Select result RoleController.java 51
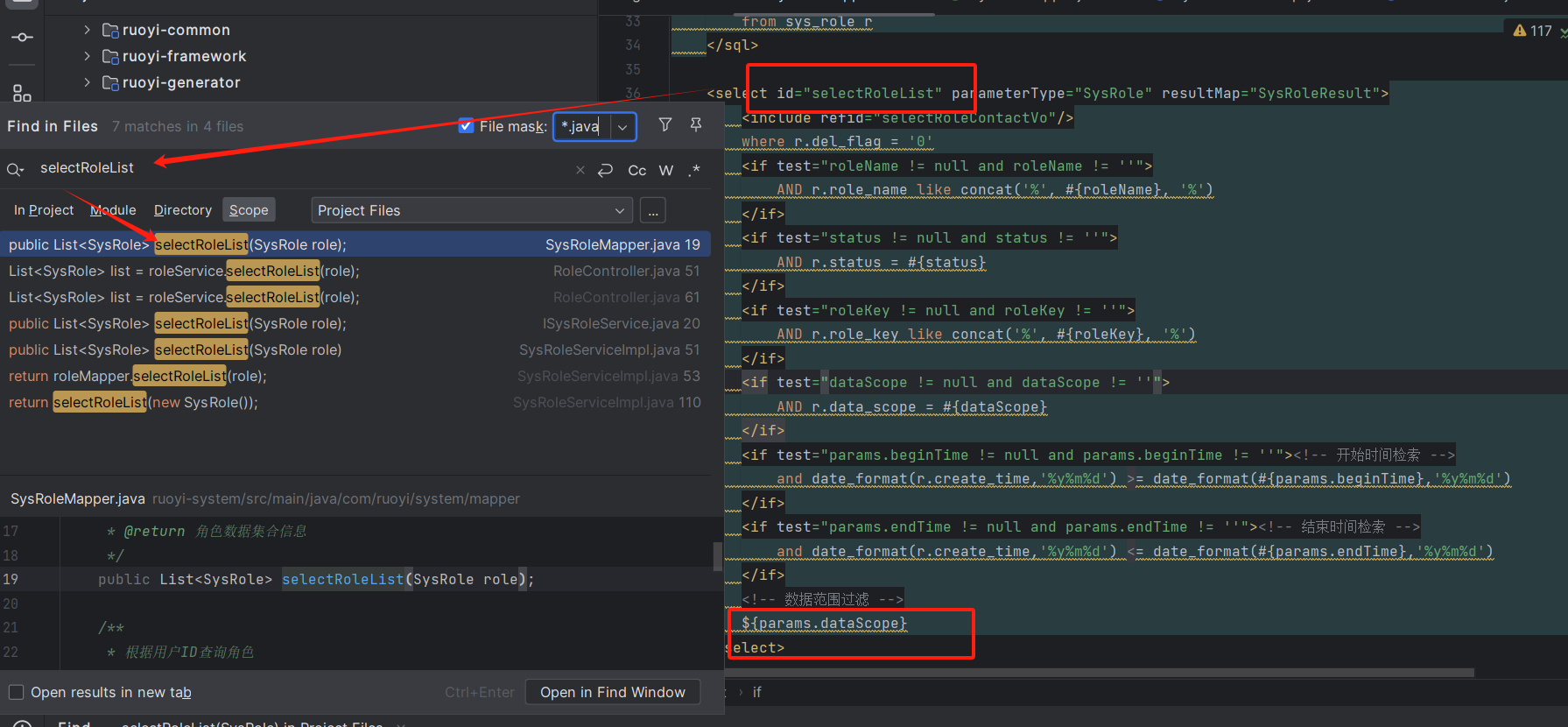1568x727 pixels. click(355, 271)
